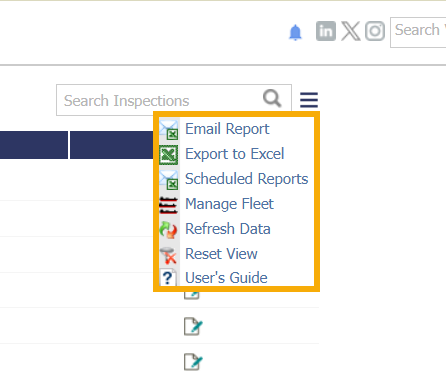Toggle the hamburger menu icon
Viewport: 446px width, 376px height.
click(x=309, y=100)
